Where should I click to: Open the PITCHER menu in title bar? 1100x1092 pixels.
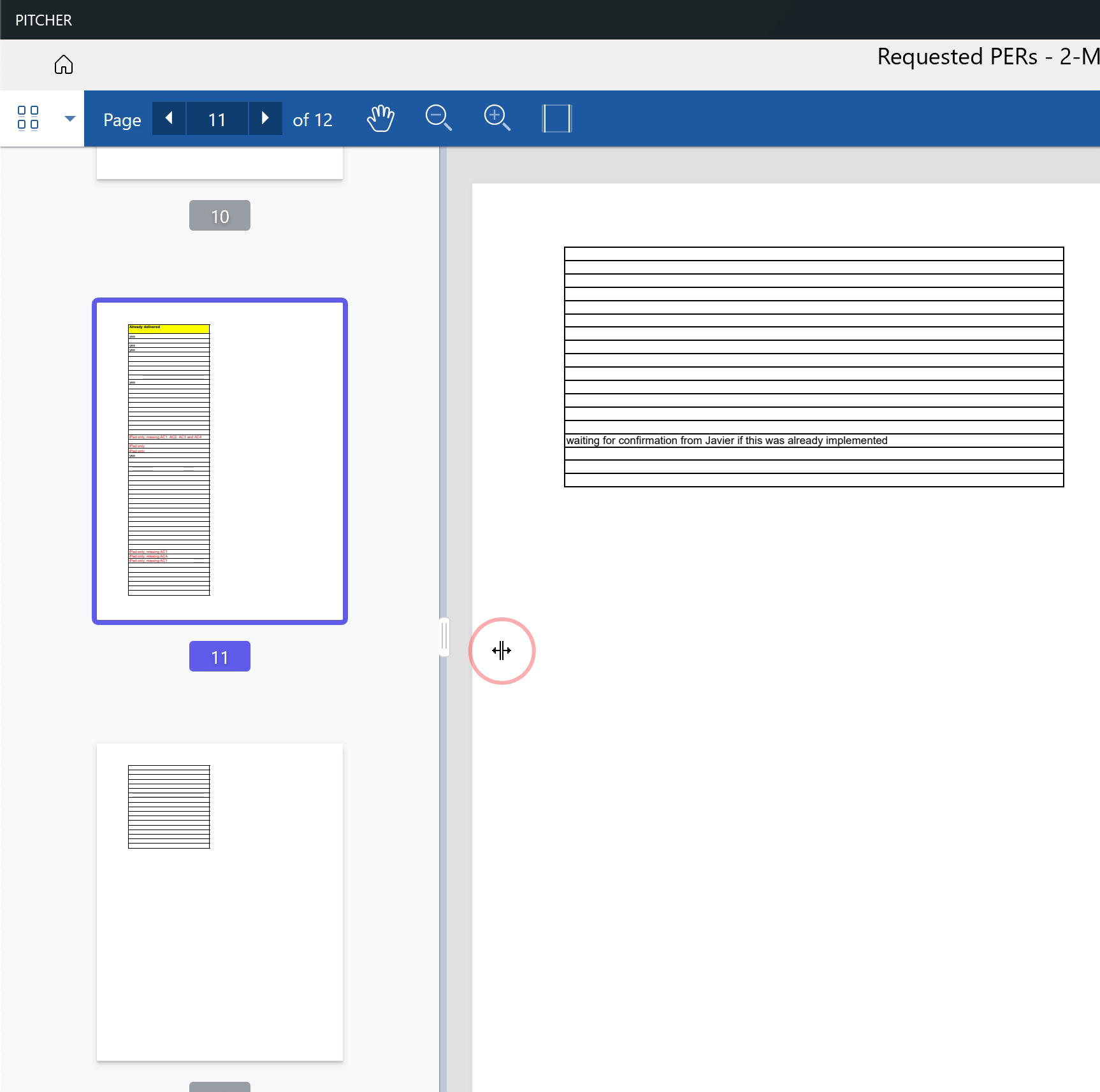[43, 20]
